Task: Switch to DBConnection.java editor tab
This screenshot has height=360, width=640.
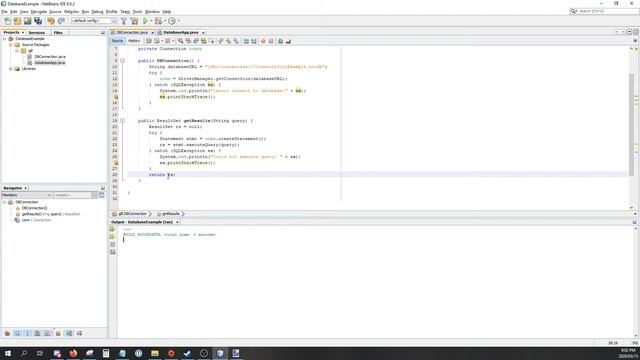Action: (x=132, y=32)
